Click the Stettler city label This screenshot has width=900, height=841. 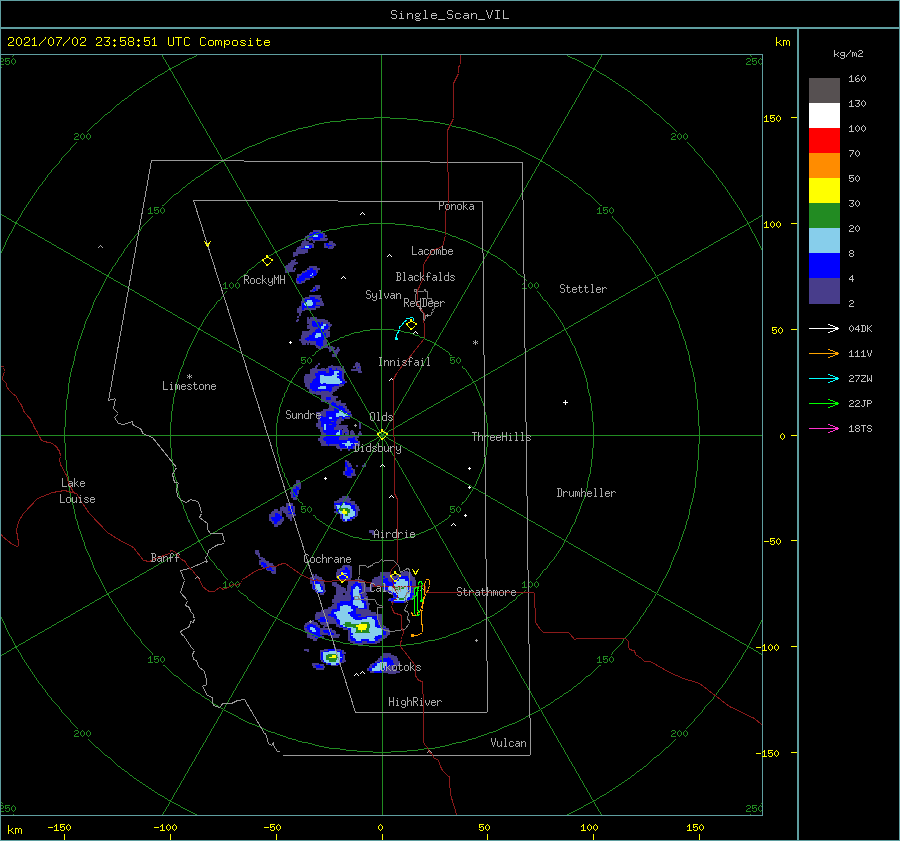pos(583,289)
